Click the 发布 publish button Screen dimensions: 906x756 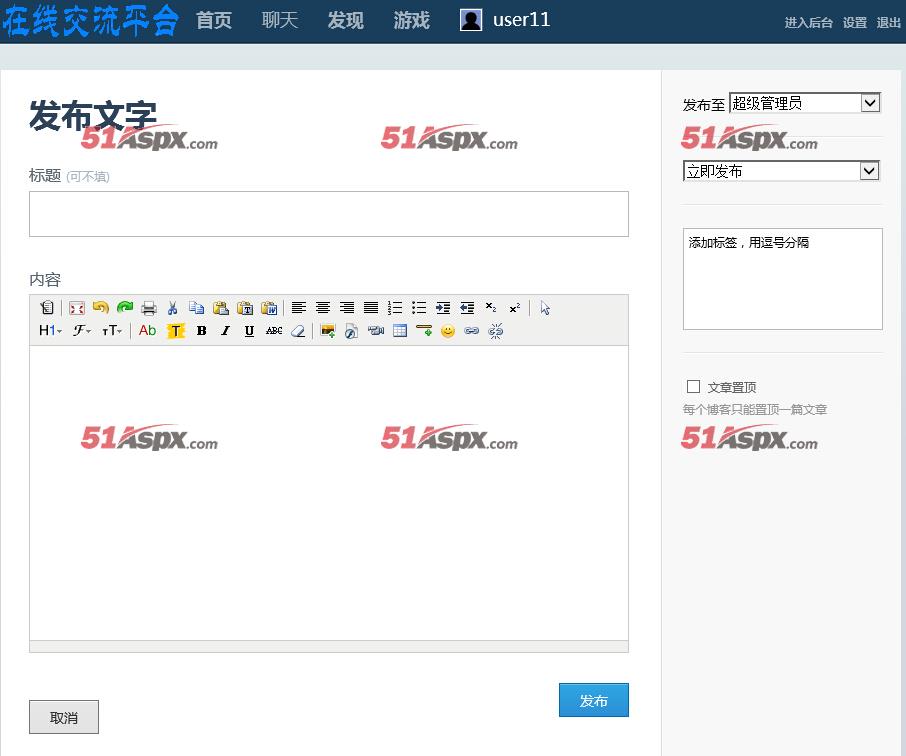coord(593,700)
